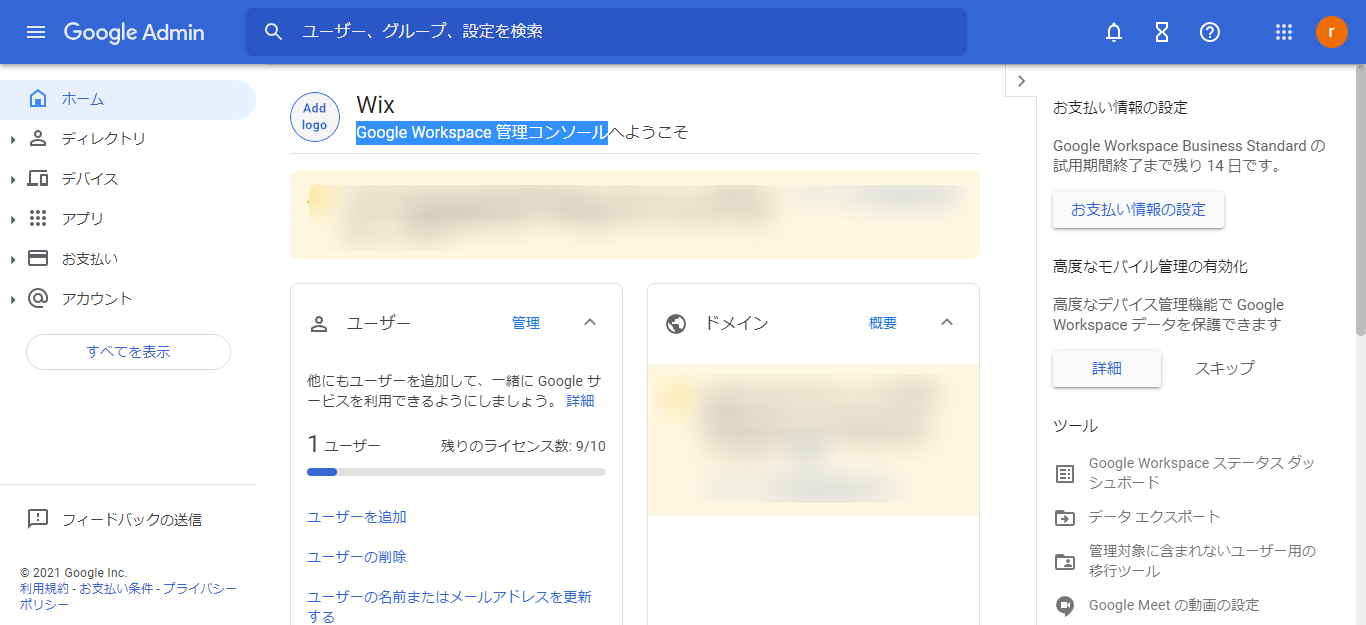
Task: Open the notifications bell
Action: pos(1114,32)
